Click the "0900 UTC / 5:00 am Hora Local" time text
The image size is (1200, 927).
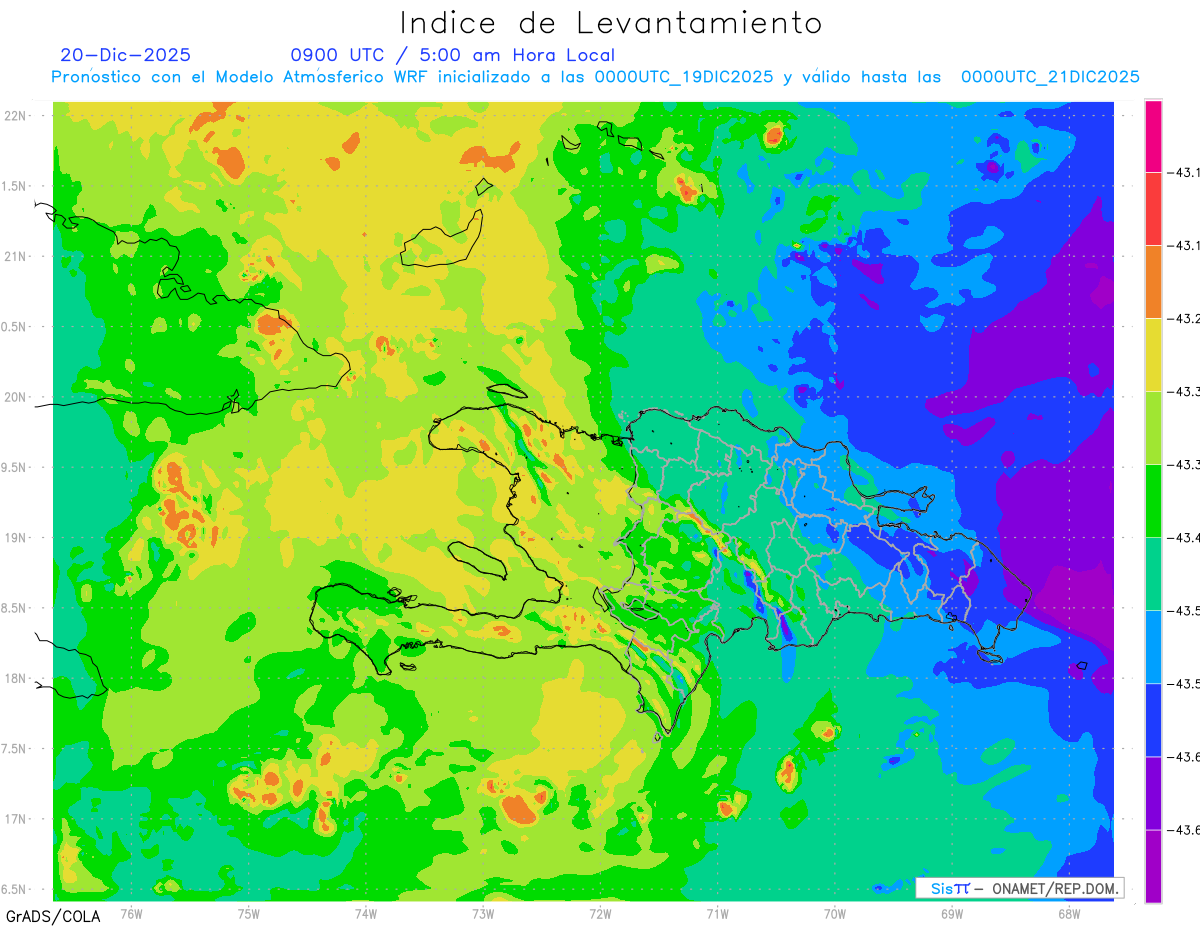[x=453, y=55]
